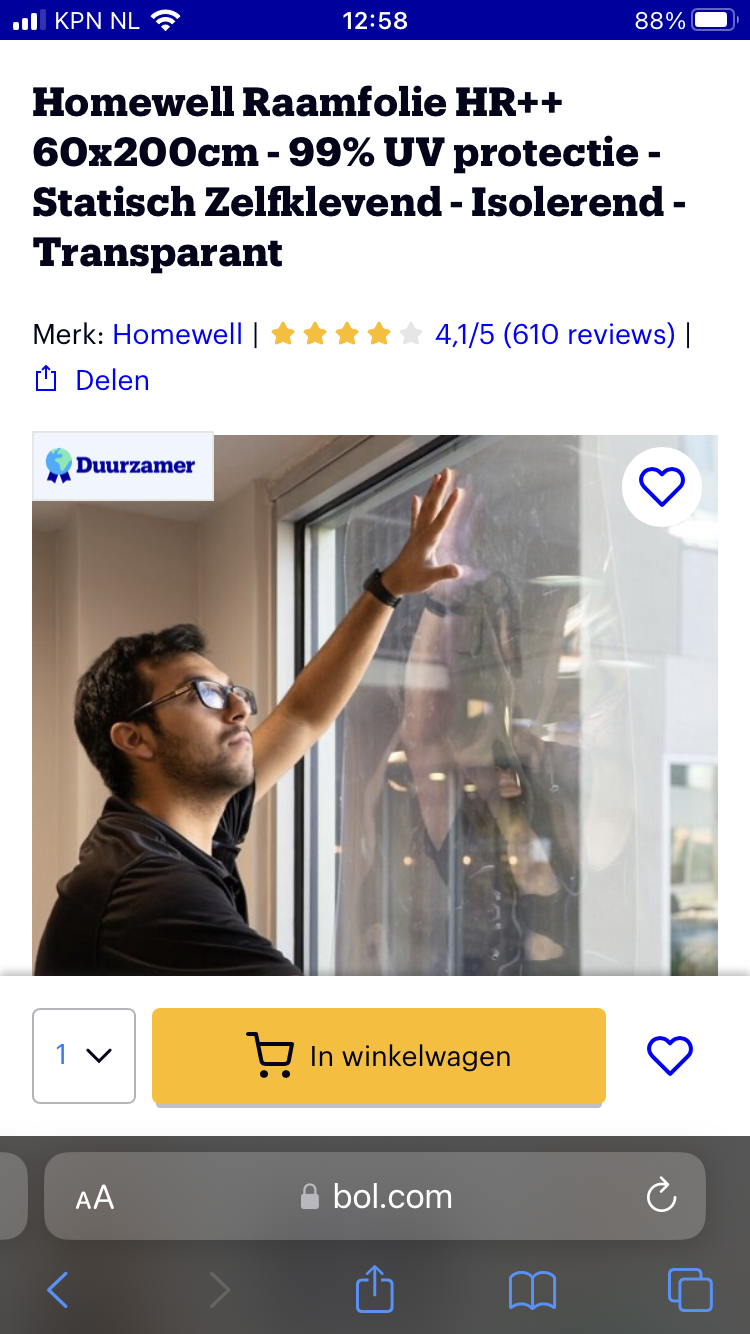Show open tabs with tabs icon
The image size is (750, 1334).
[x=690, y=1290]
